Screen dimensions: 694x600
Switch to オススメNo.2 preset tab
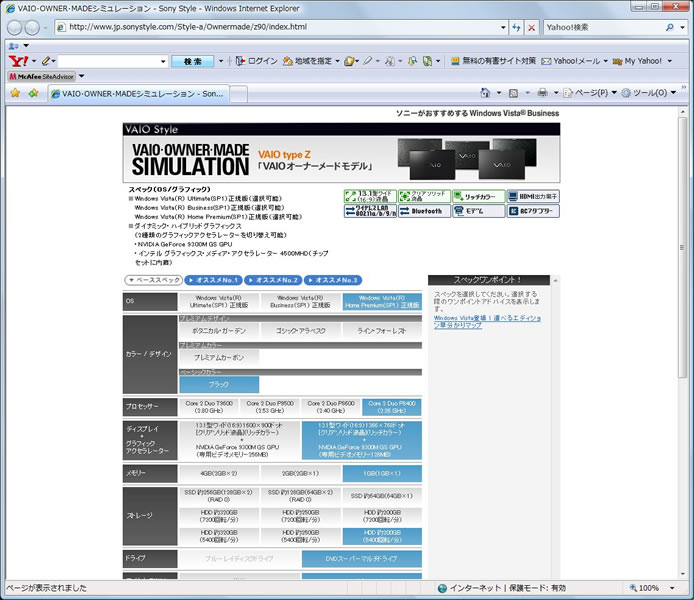(x=273, y=280)
